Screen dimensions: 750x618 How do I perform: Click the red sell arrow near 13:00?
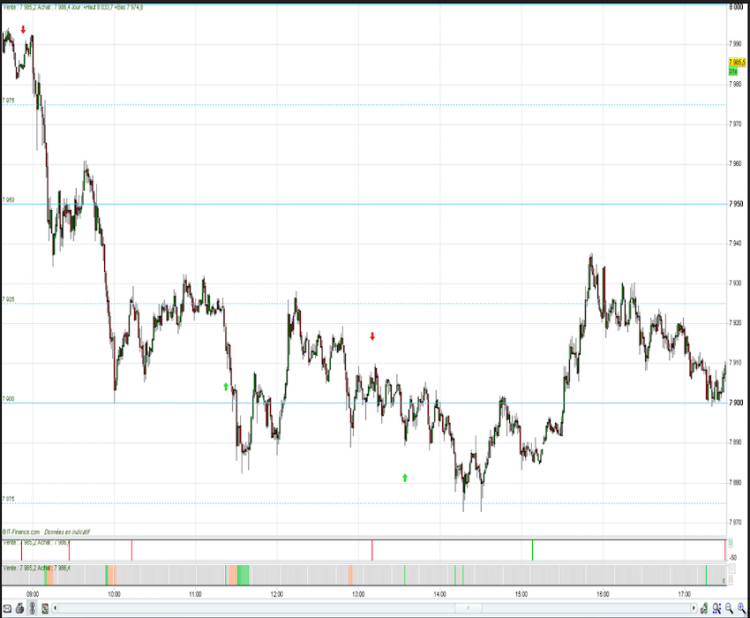372,336
